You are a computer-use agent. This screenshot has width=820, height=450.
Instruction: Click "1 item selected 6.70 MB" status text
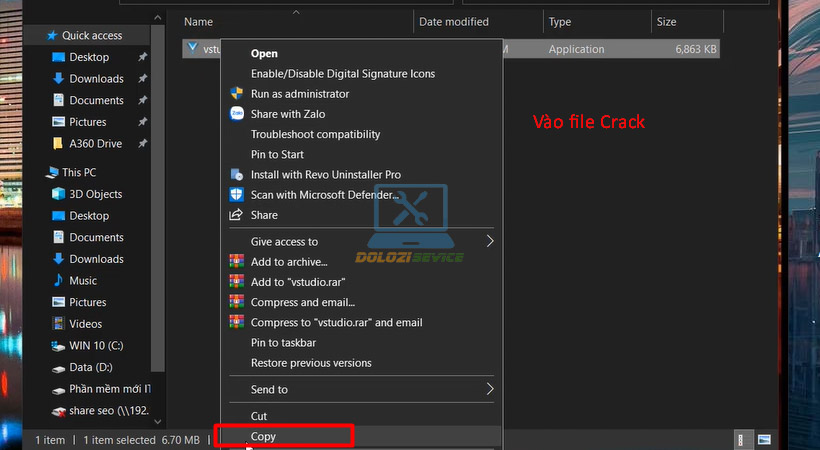tap(141, 440)
